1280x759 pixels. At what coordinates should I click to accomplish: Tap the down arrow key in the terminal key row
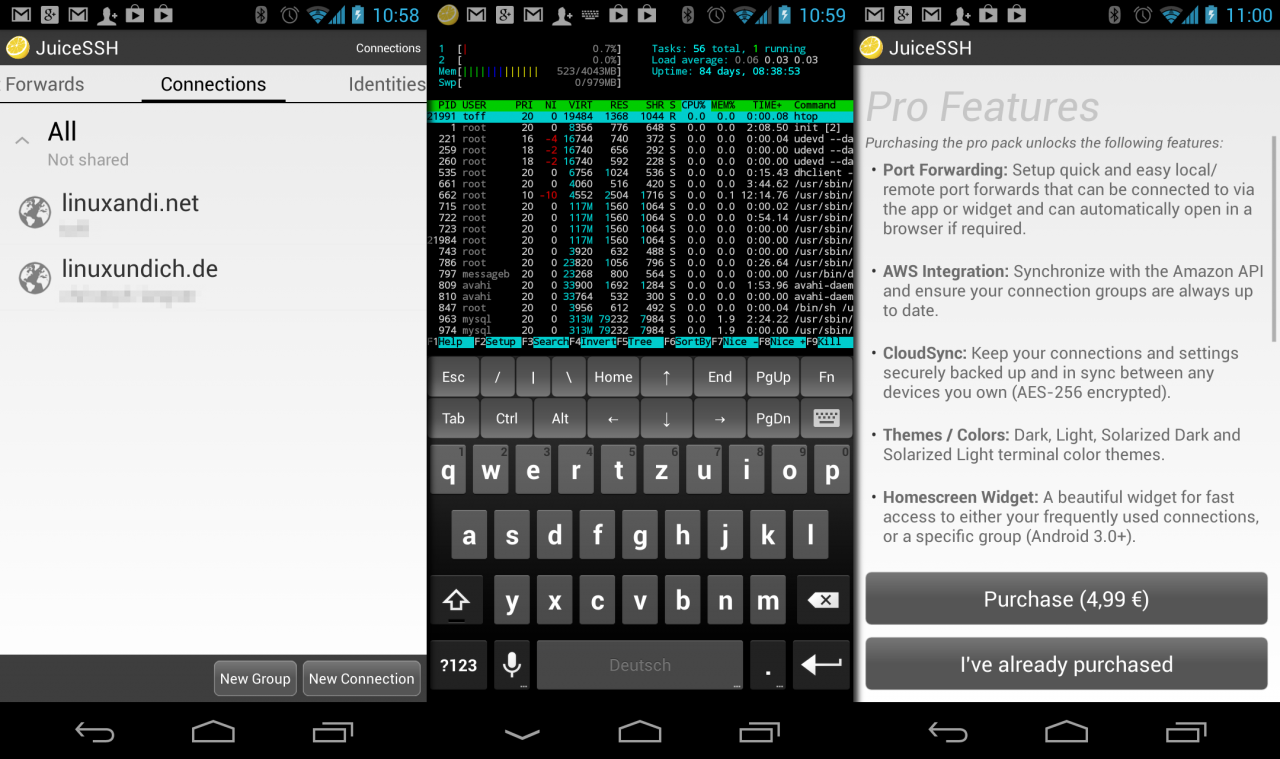[x=667, y=419]
